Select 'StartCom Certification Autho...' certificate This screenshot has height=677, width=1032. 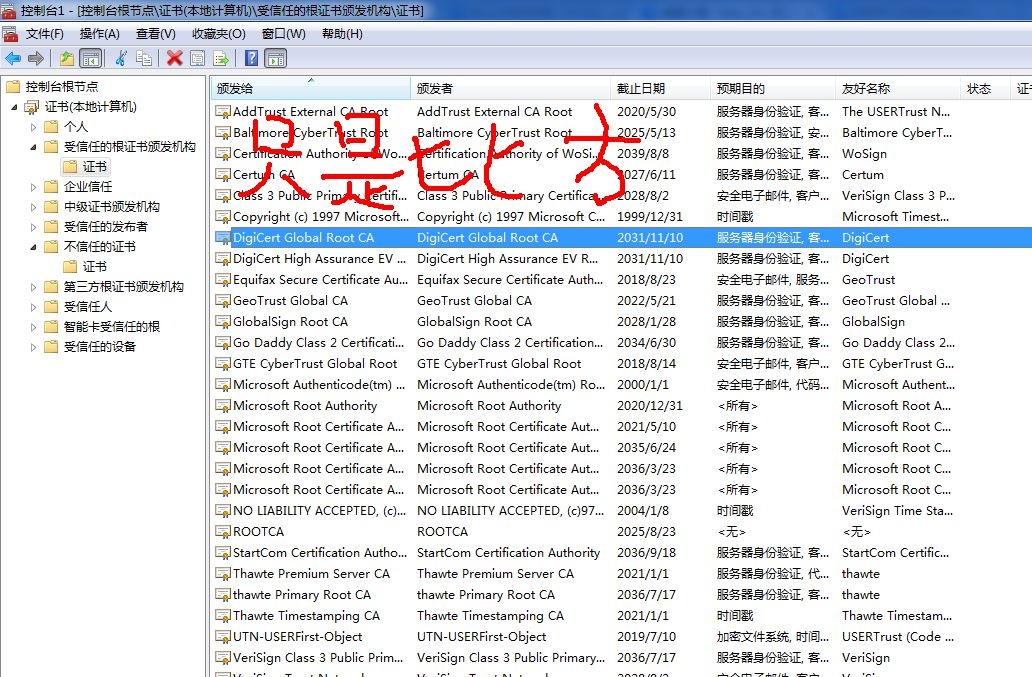click(x=320, y=553)
